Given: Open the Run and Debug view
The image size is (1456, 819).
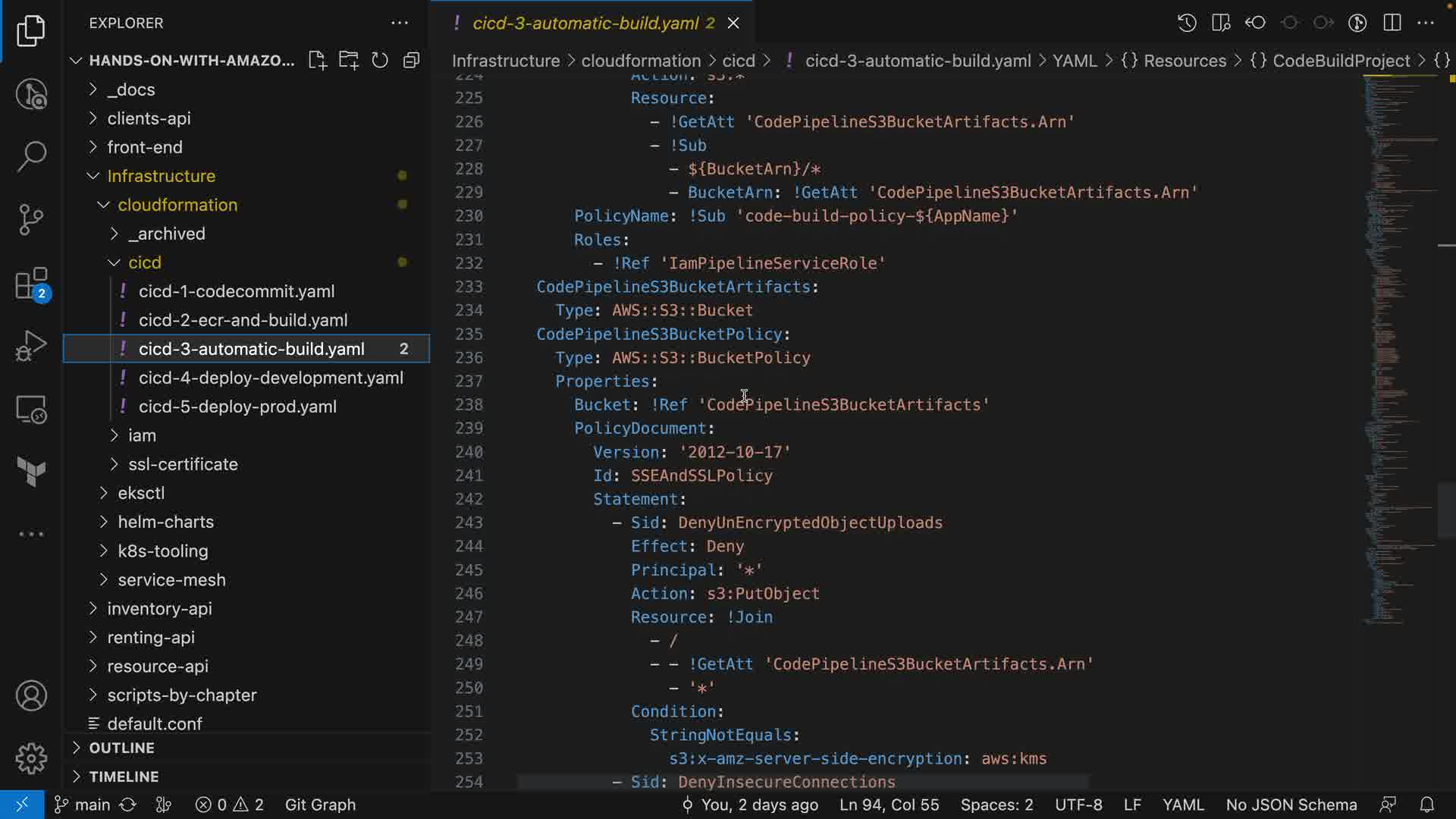Looking at the screenshot, I should click(31, 347).
